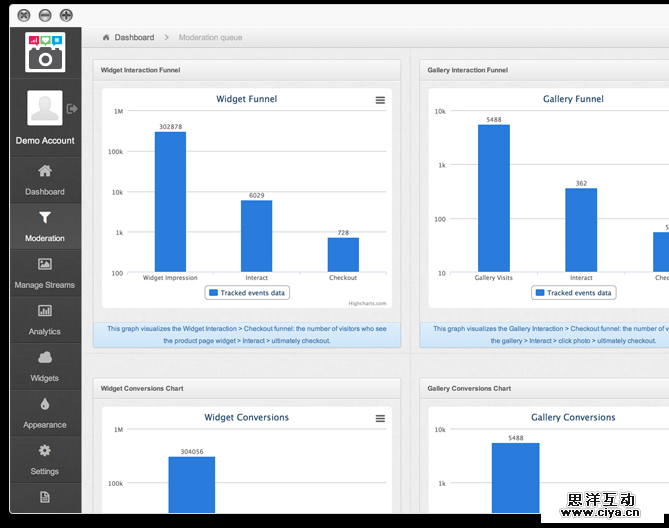
Task: Toggle Tracked events data legend in Gallery Funnel
Action: click(x=574, y=293)
